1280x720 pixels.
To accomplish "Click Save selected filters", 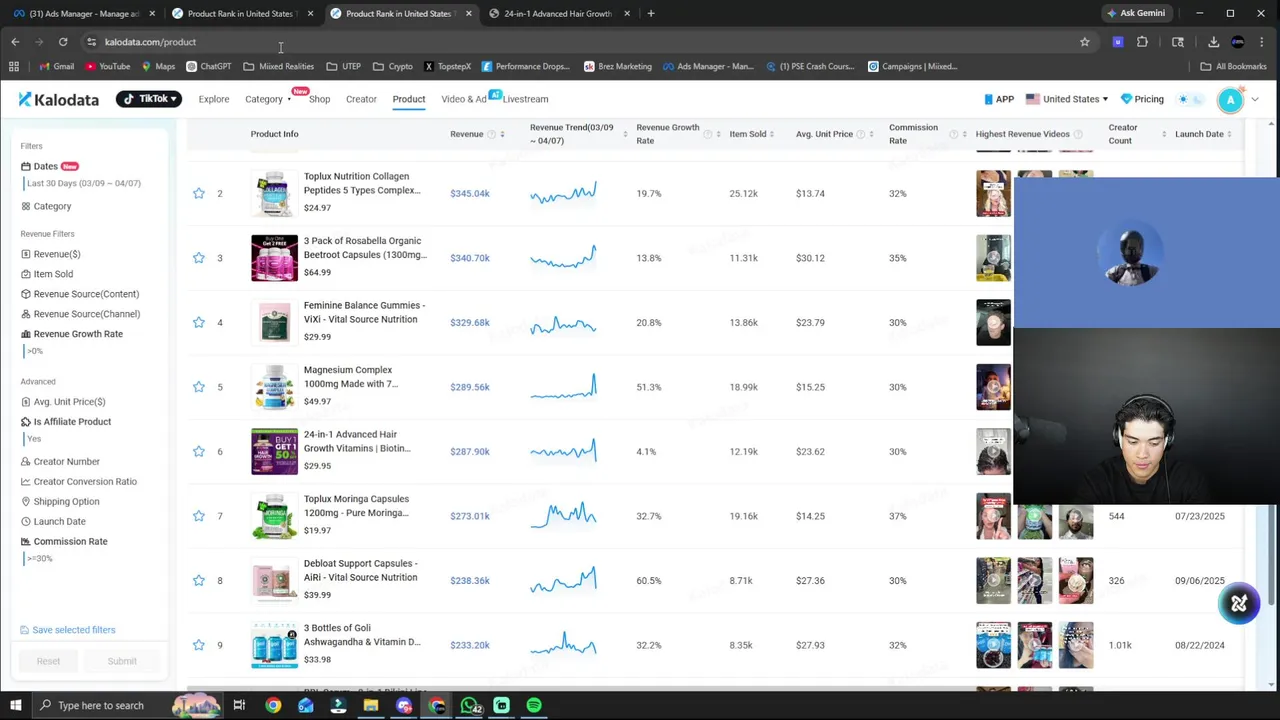I will 67,630.
